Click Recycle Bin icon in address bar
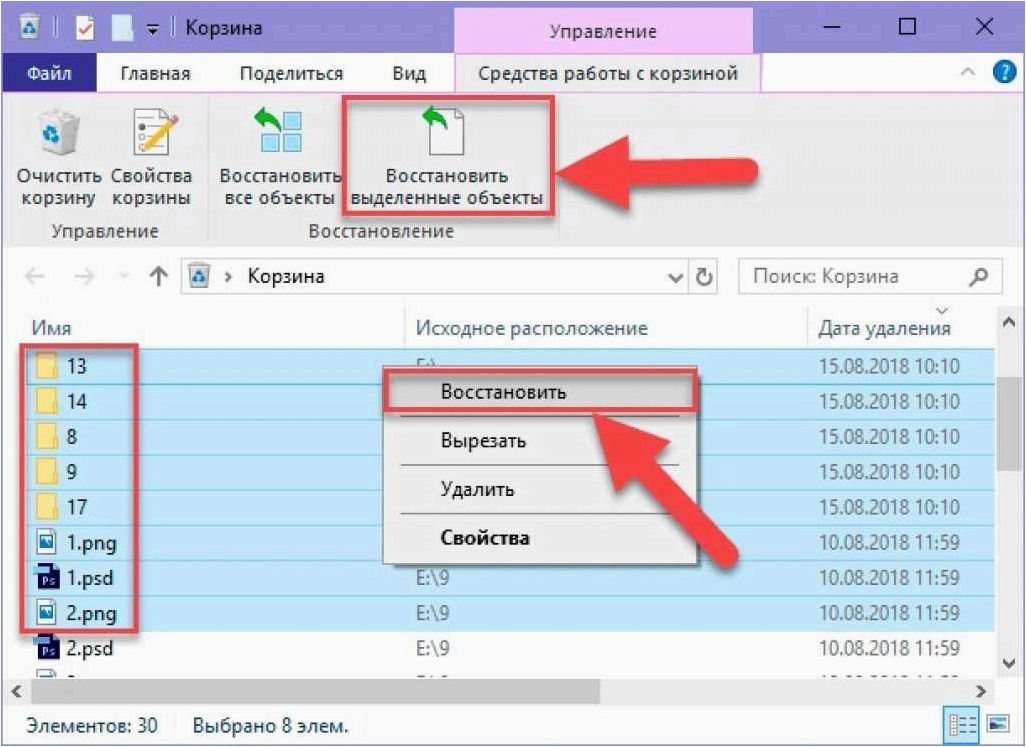The width and height of the screenshot is (1026, 747). pyautogui.click(x=199, y=276)
